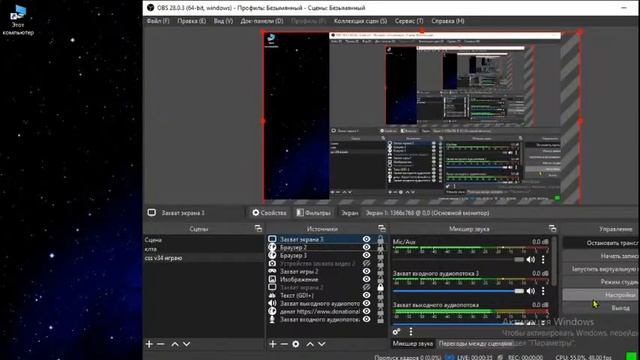Open the Вид (V) menu

[223, 21]
